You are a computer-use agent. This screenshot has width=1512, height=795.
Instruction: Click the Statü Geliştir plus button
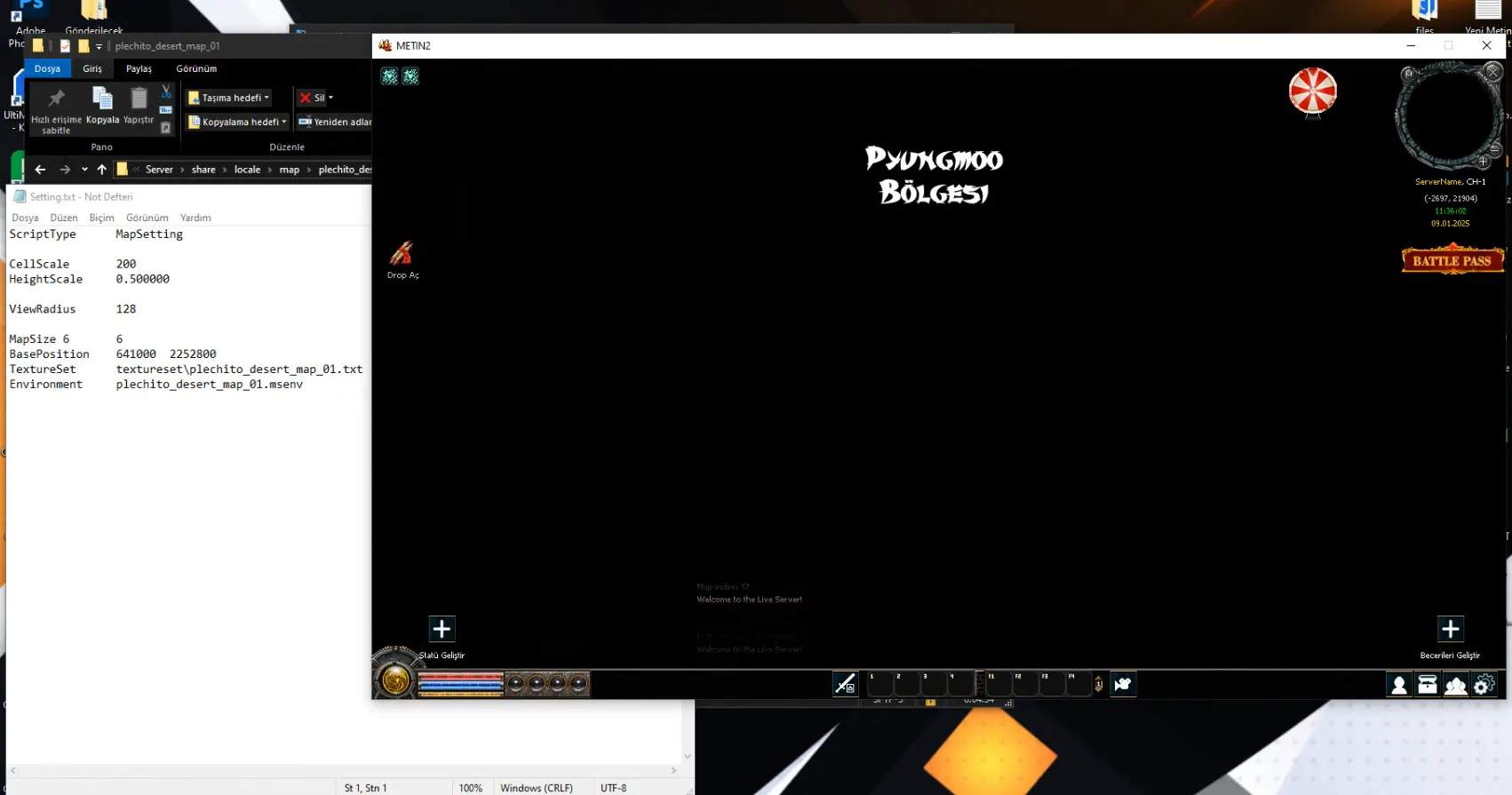(x=442, y=629)
